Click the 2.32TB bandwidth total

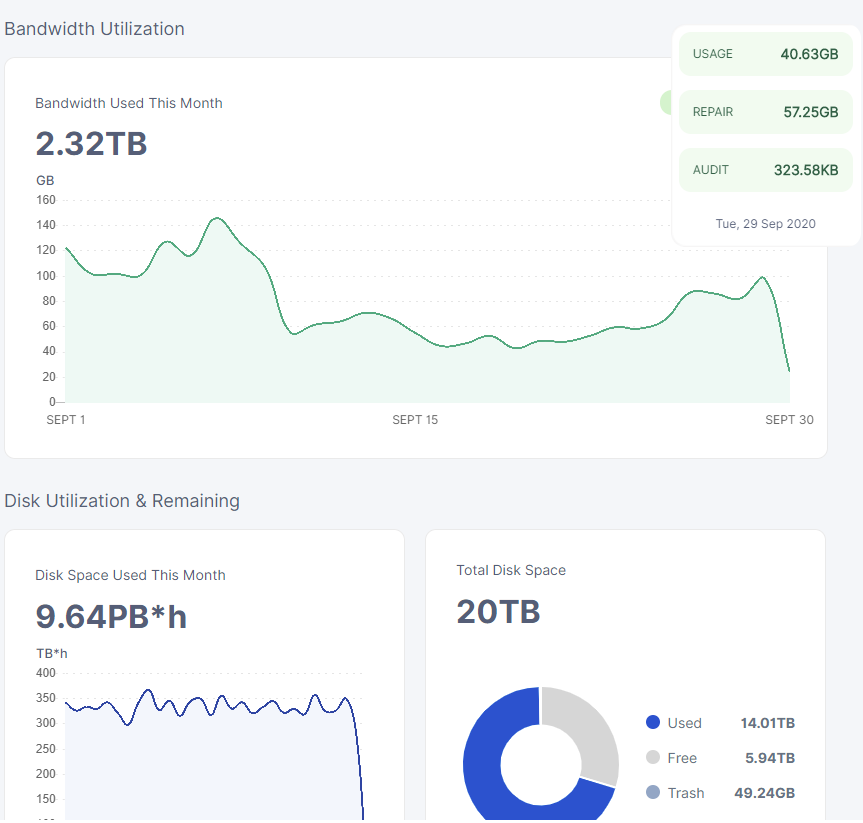91,144
